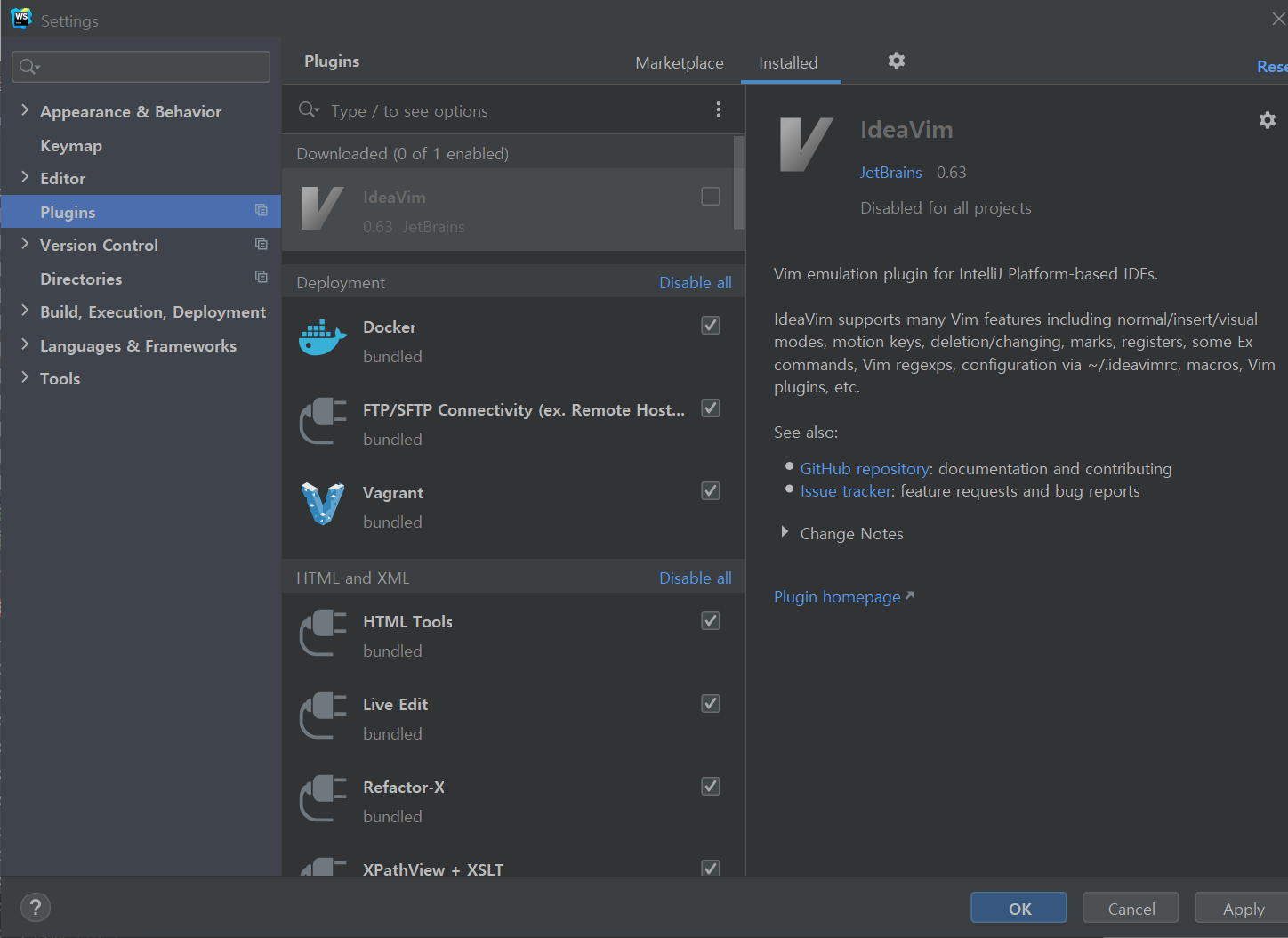Select the Docker plugin name
Image resolution: width=1288 pixels, height=938 pixels.
pos(390,327)
